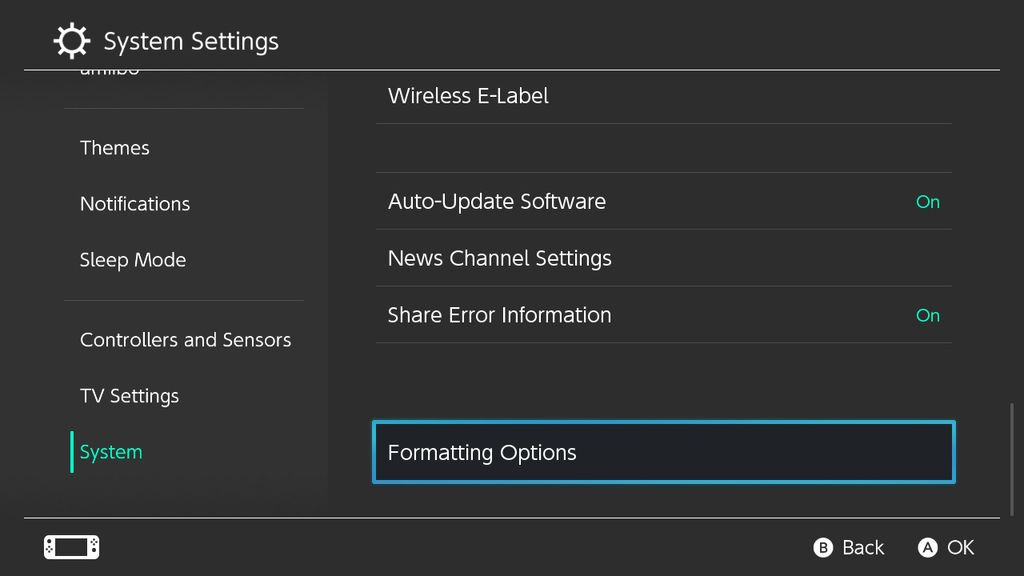Image resolution: width=1024 pixels, height=576 pixels.
Task: Open Formatting Options
Action: pos(664,452)
